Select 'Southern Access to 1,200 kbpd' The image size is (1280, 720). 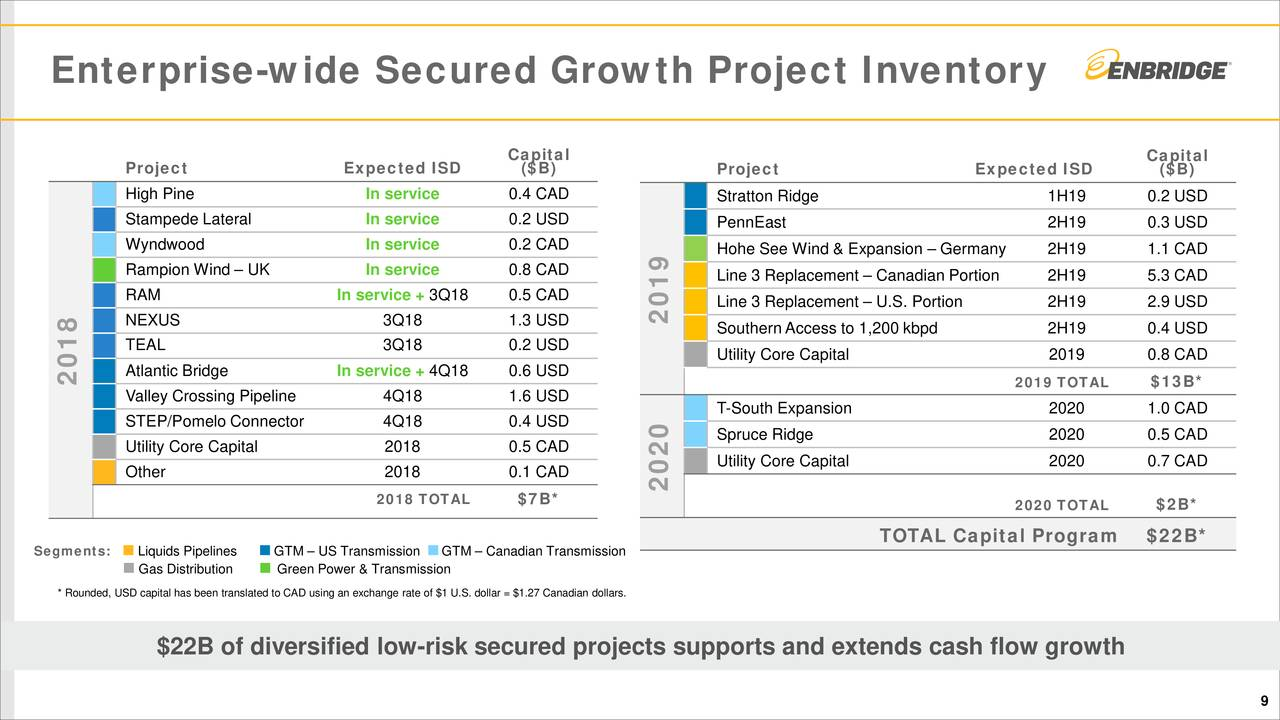828,328
